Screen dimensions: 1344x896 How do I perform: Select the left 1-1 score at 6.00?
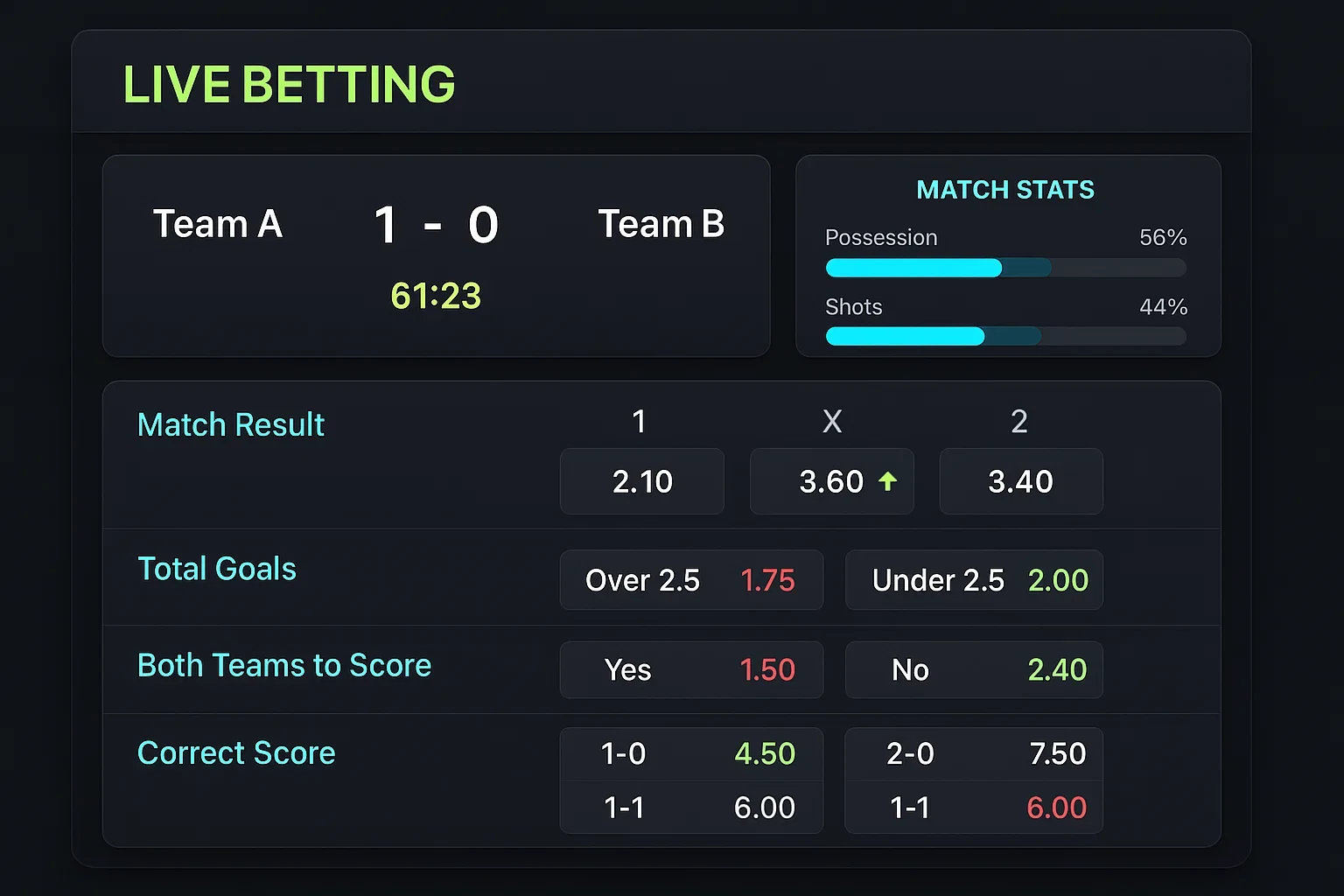(691, 807)
